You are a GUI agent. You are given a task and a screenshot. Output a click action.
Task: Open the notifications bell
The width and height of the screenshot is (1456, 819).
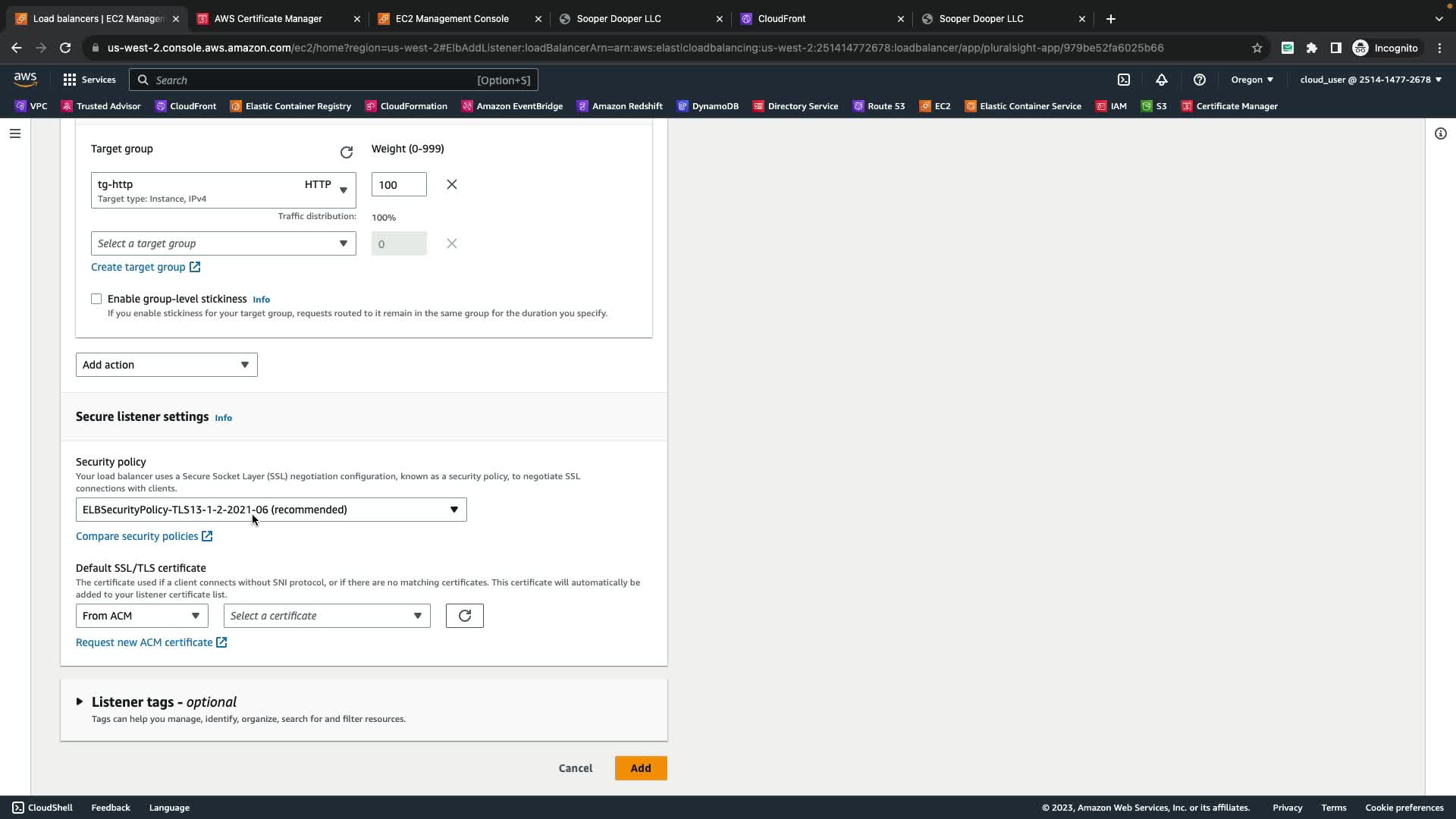coord(1162,80)
